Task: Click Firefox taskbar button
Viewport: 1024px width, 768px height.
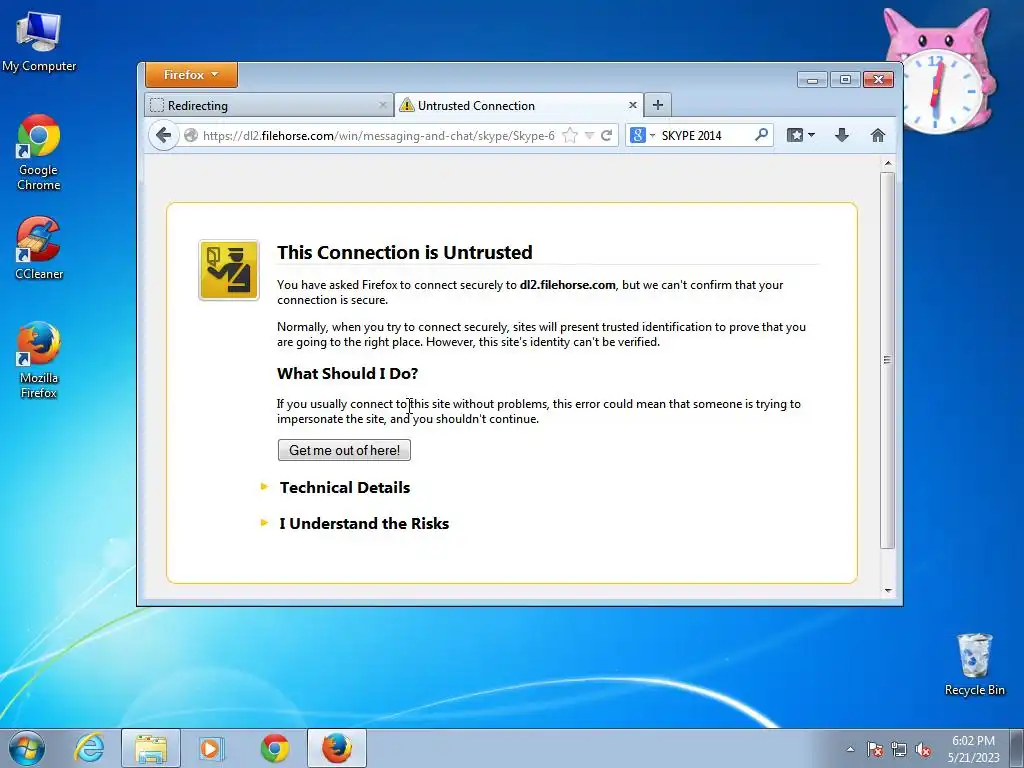Action: pos(337,748)
